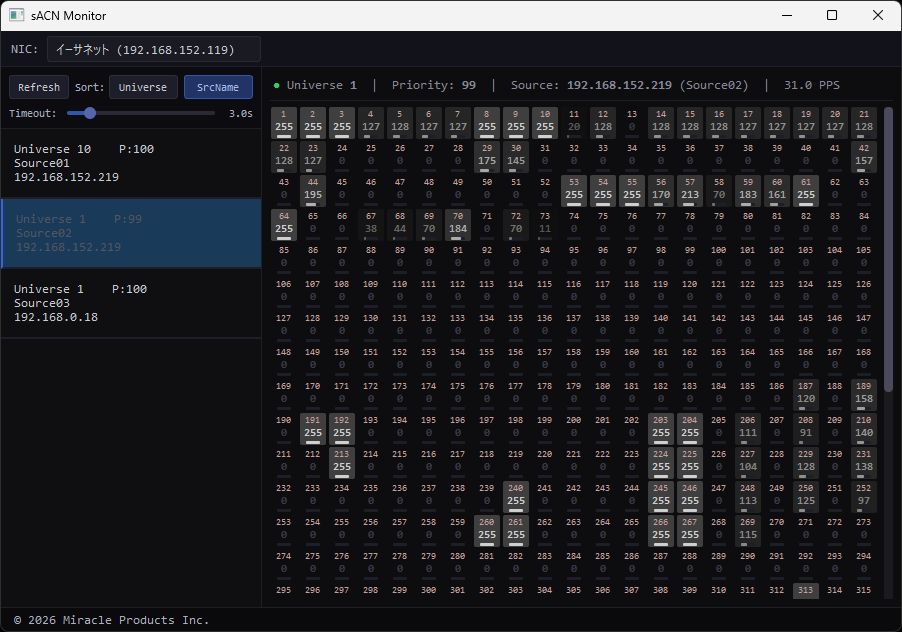Open the NIC network interface dropdown

[154, 49]
